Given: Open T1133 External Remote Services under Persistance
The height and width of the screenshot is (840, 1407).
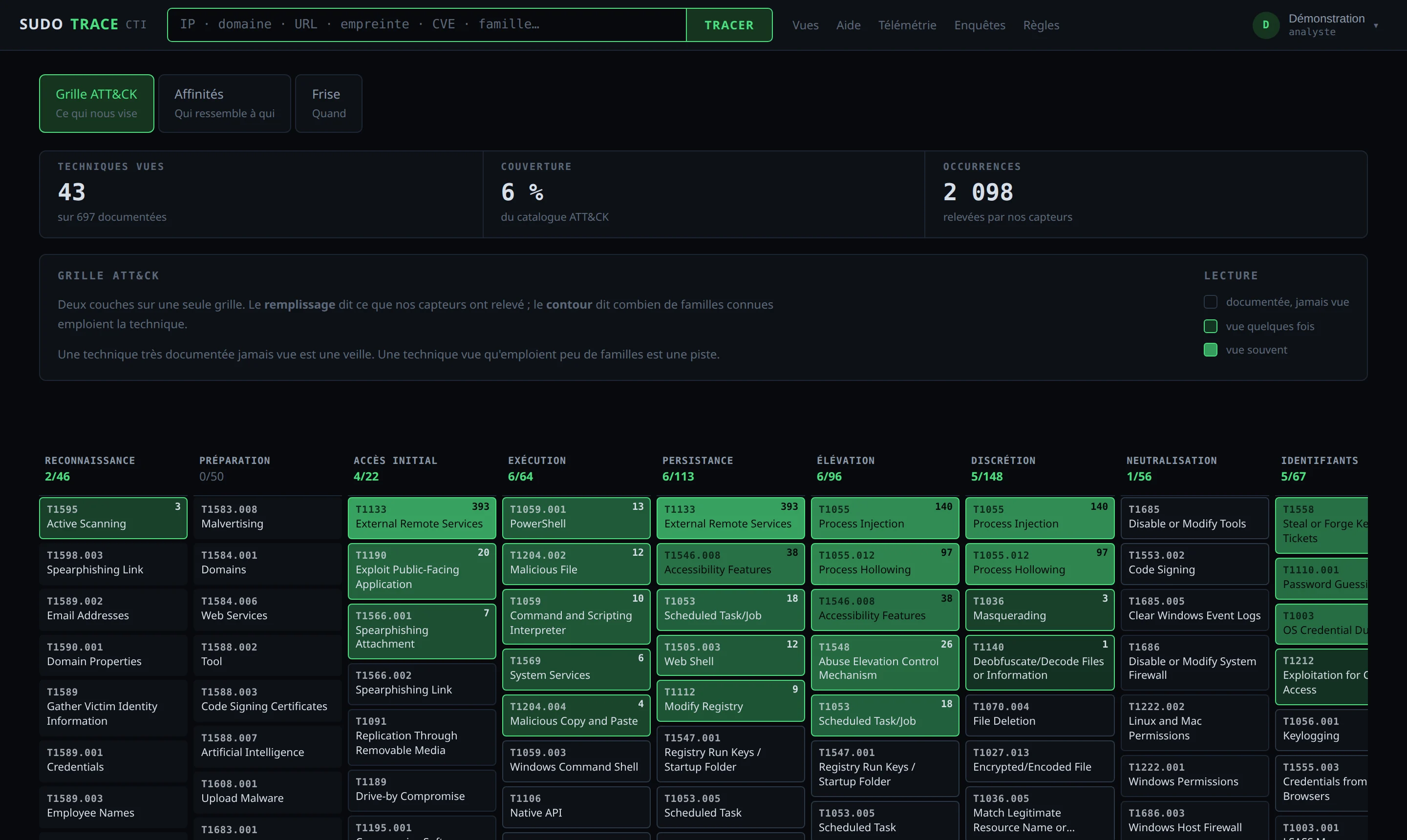Looking at the screenshot, I should pyautogui.click(x=730, y=517).
